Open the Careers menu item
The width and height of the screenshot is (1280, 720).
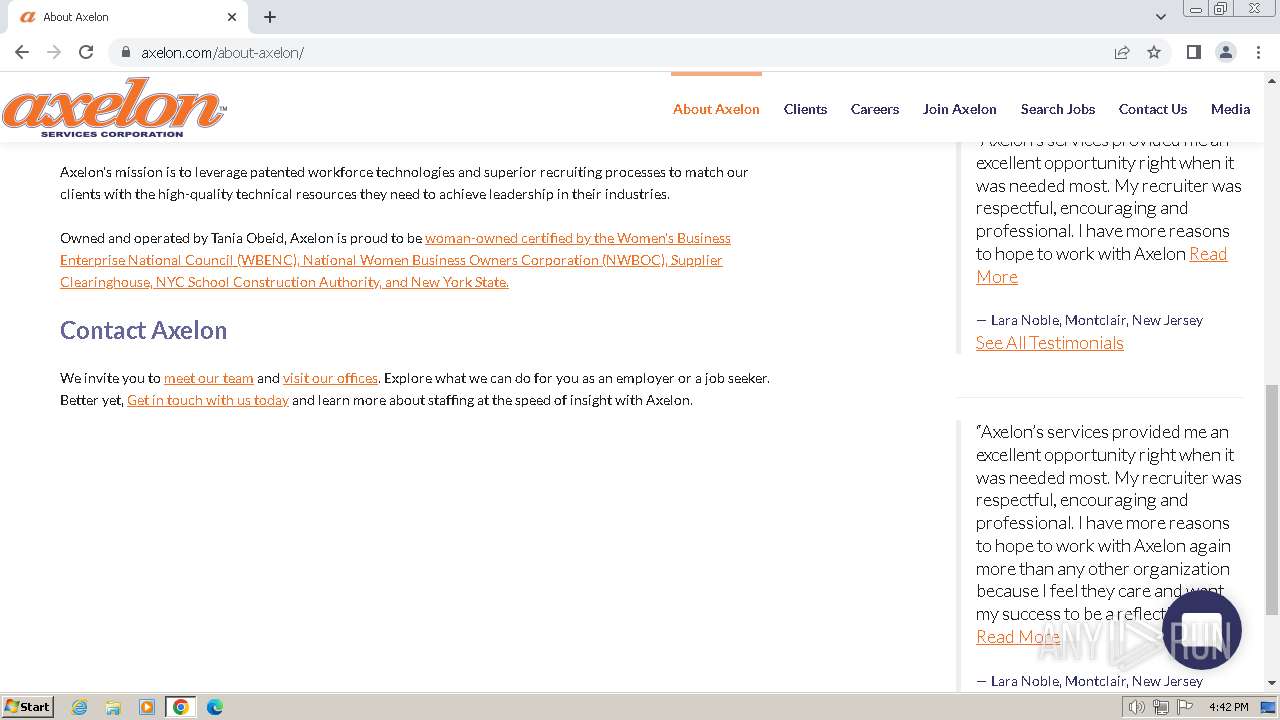point(875,109)
